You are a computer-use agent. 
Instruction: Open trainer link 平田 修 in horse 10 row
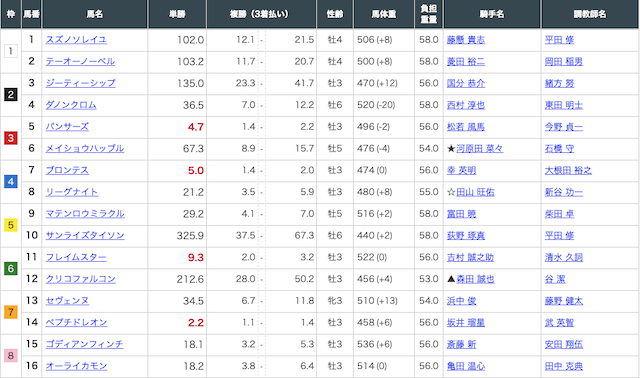tap(559, 235)
